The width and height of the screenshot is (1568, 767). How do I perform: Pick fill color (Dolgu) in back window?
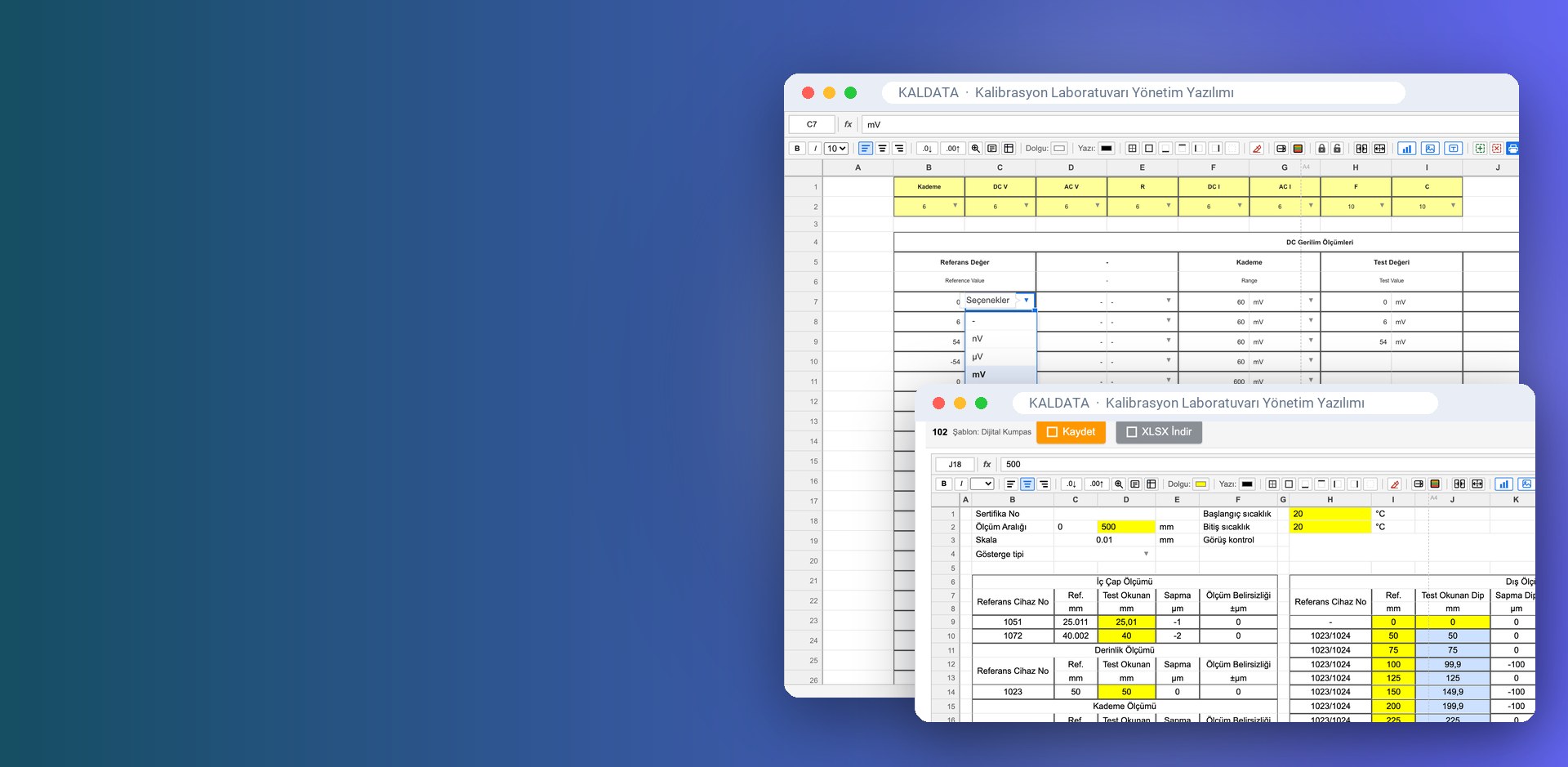point(1059,149)
